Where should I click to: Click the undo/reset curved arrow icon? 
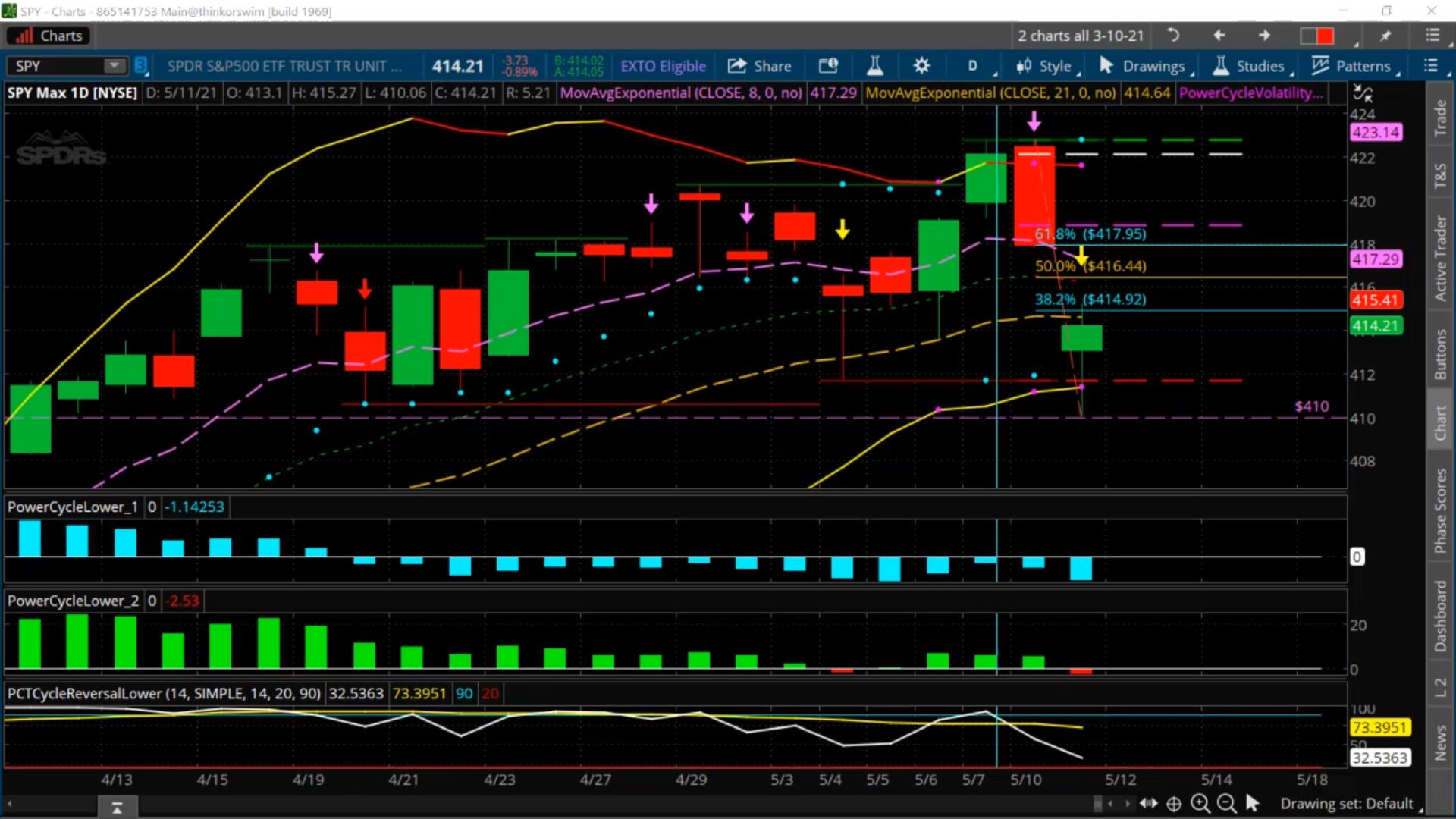click(1173, 35)
